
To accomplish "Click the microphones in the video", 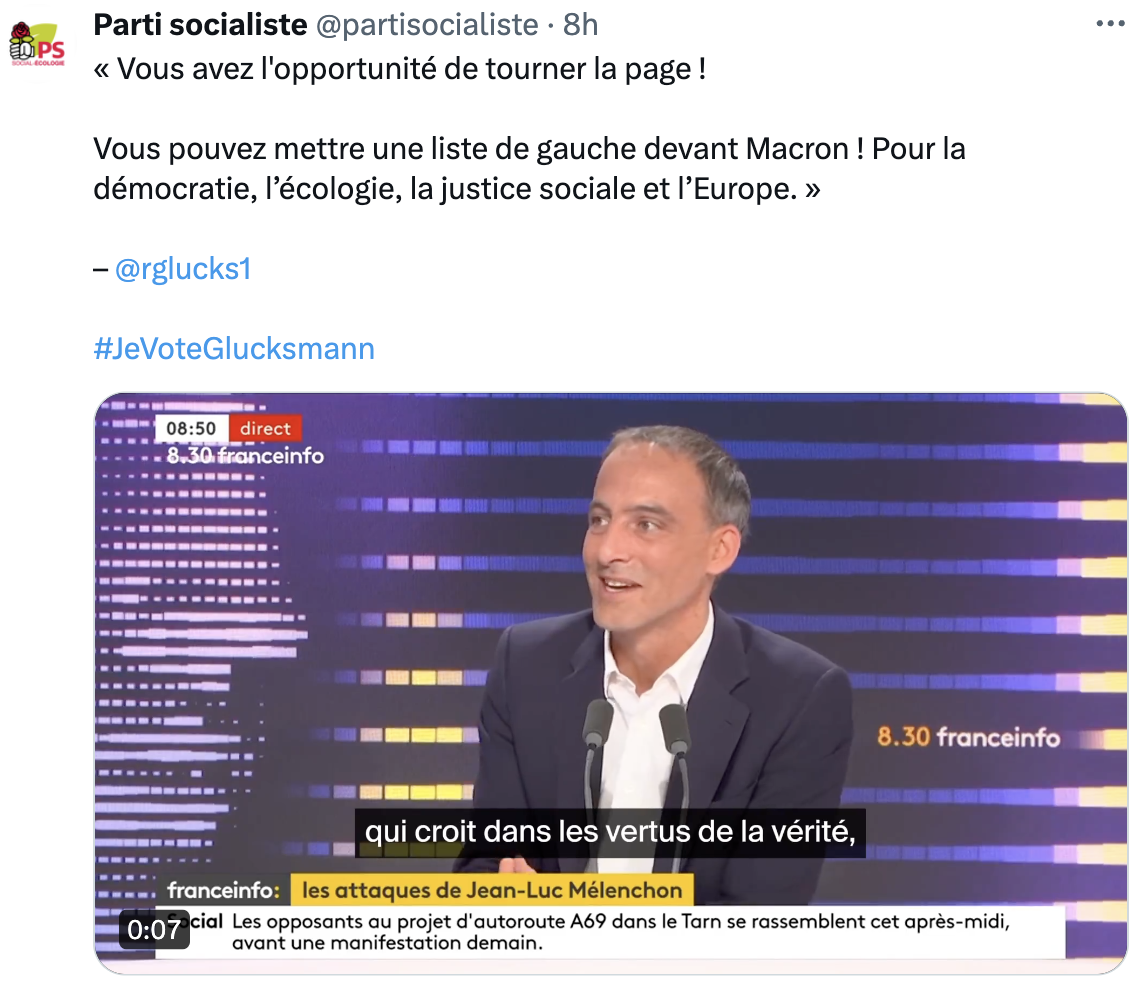I will pyautogui.click(x=636, y=740).
